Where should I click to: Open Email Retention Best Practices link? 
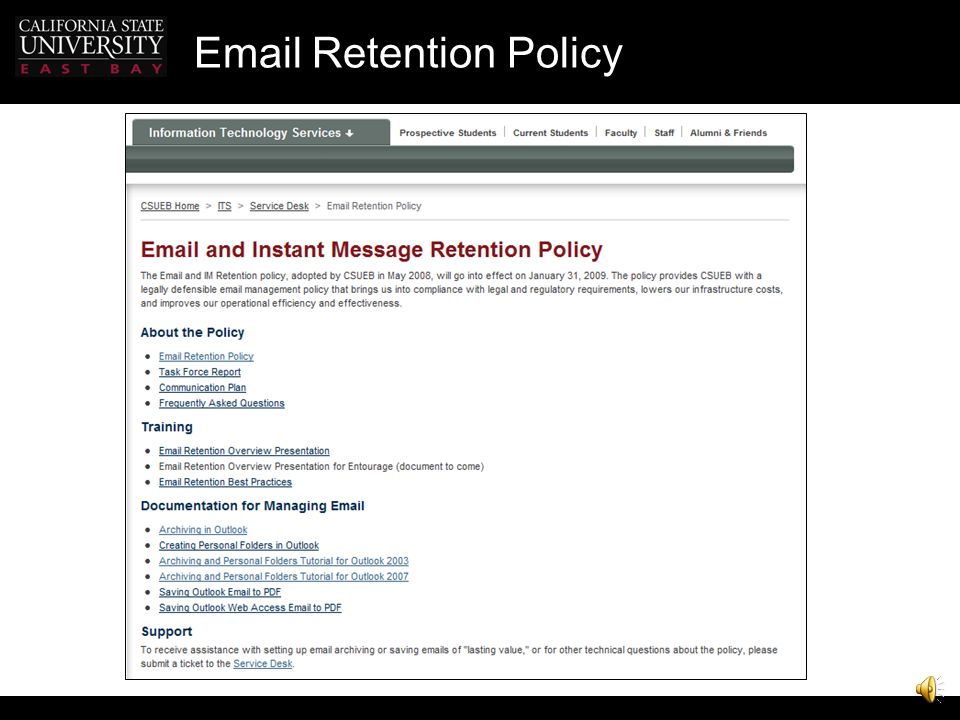point(225,482)
